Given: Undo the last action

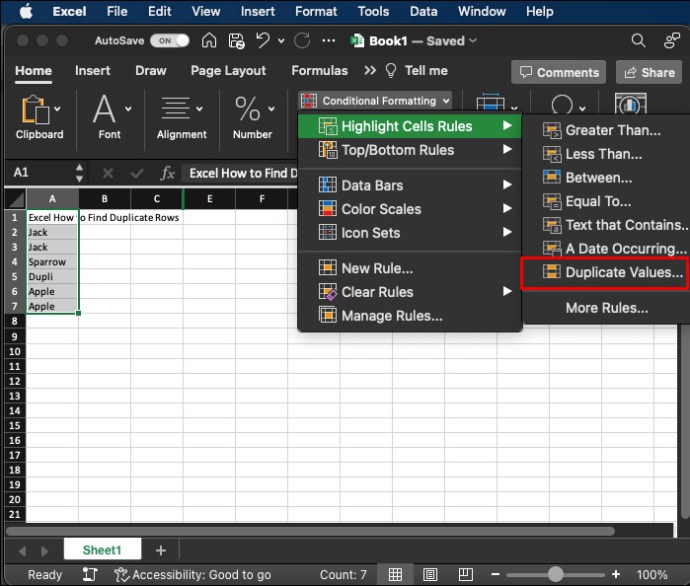Looking at the screenshot, I should click(x=263, y=40).
